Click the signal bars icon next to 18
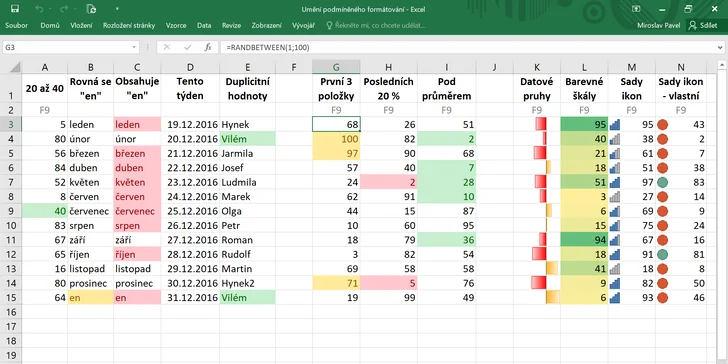Image resolution: width=728 pixels, height=364 pixels. coord(615,268)
